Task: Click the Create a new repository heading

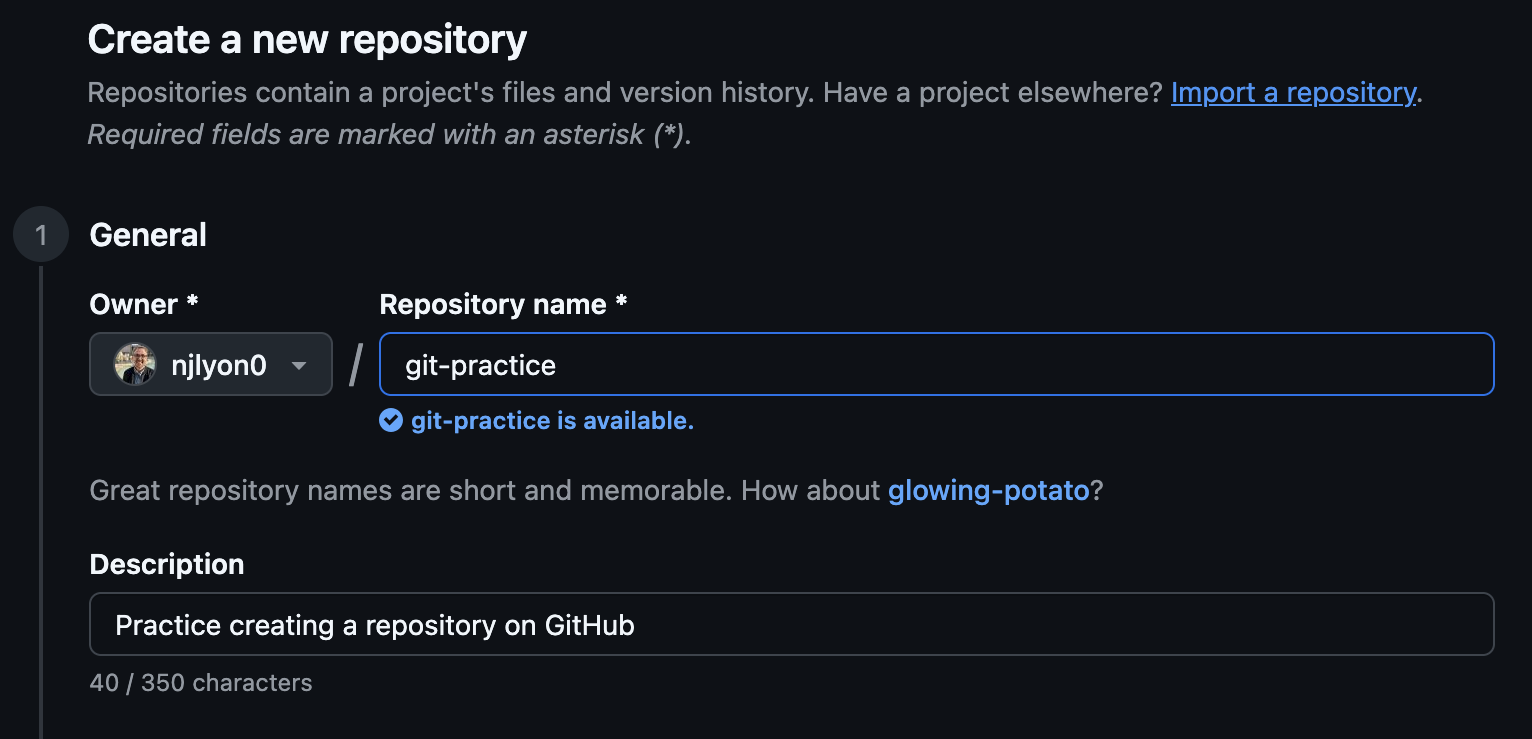Action: coord(307,38)
